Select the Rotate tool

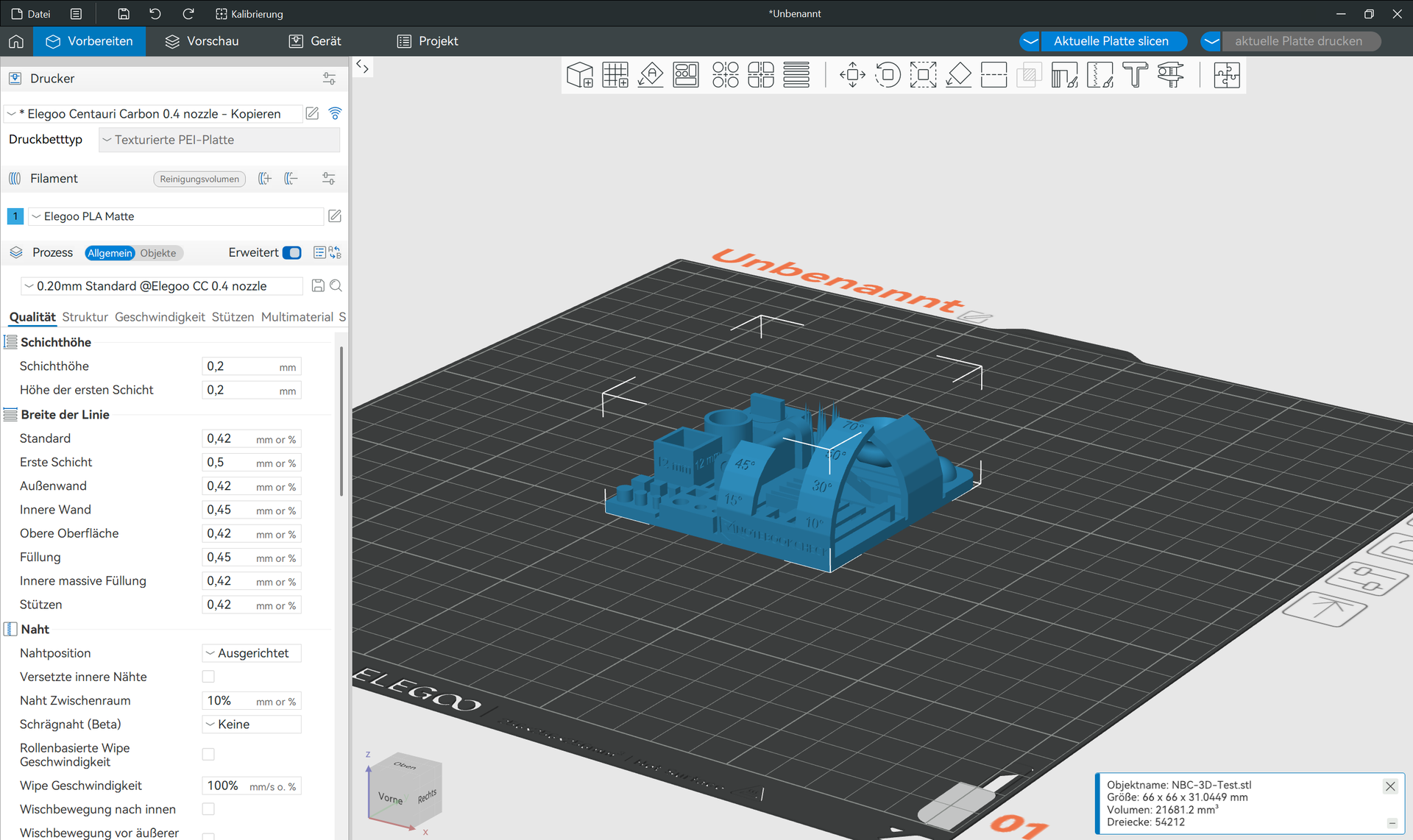pos(888,75)
